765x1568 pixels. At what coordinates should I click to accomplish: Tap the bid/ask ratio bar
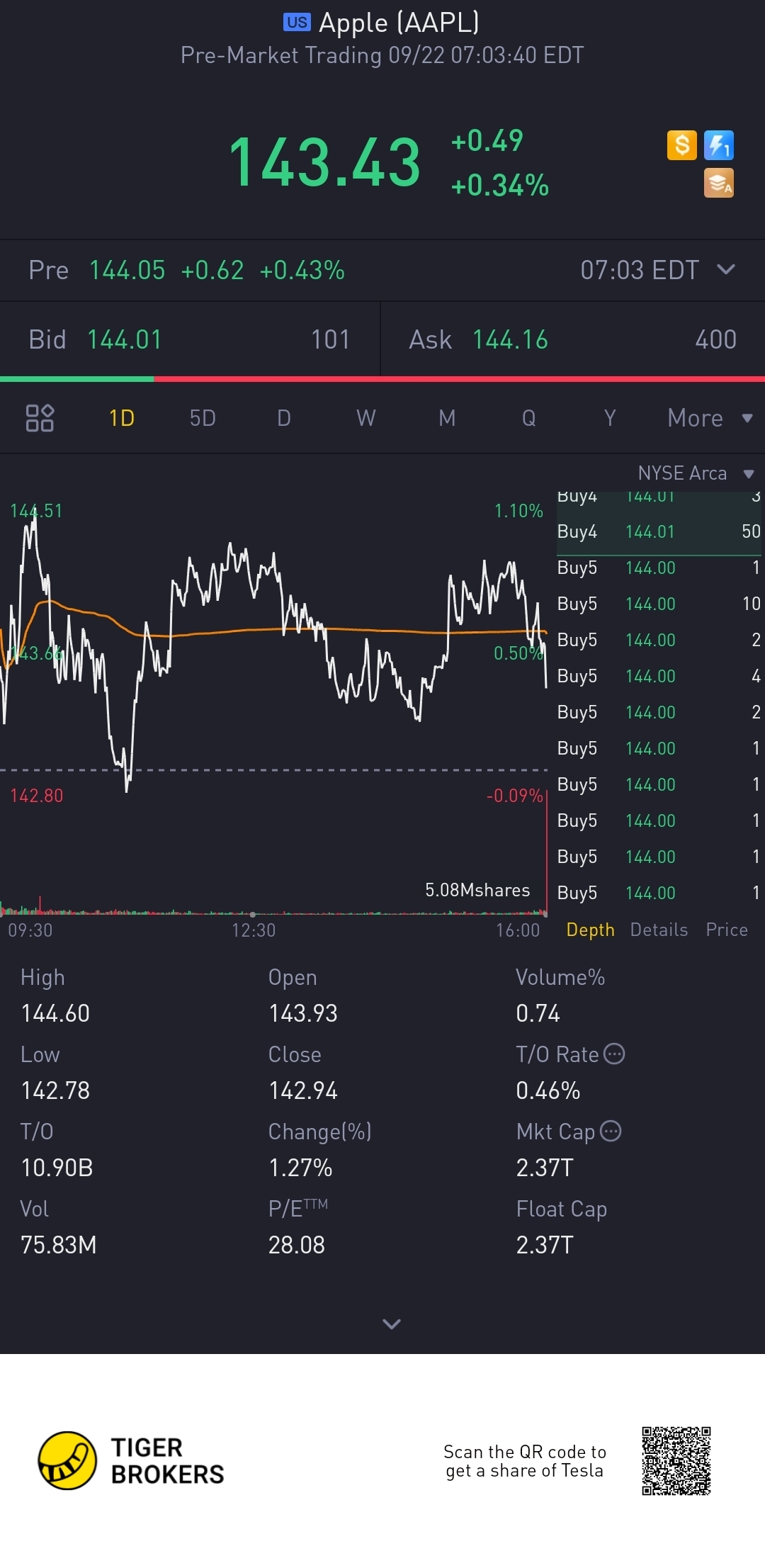(x=382, y=379)
